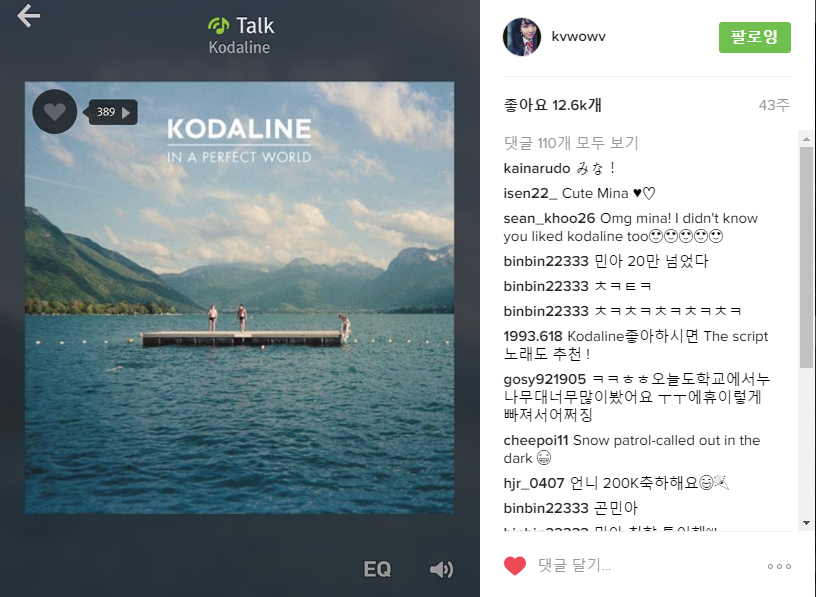The height and width of the screenshot is (597, 816).
Task: Click the green music note logo
Action: 219,25
